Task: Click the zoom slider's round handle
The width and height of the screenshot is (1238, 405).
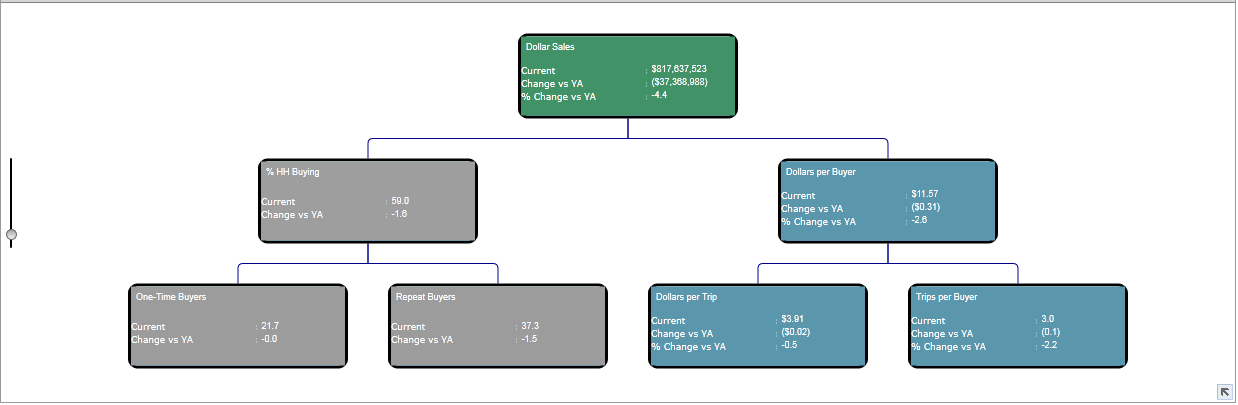Action: 11,235
